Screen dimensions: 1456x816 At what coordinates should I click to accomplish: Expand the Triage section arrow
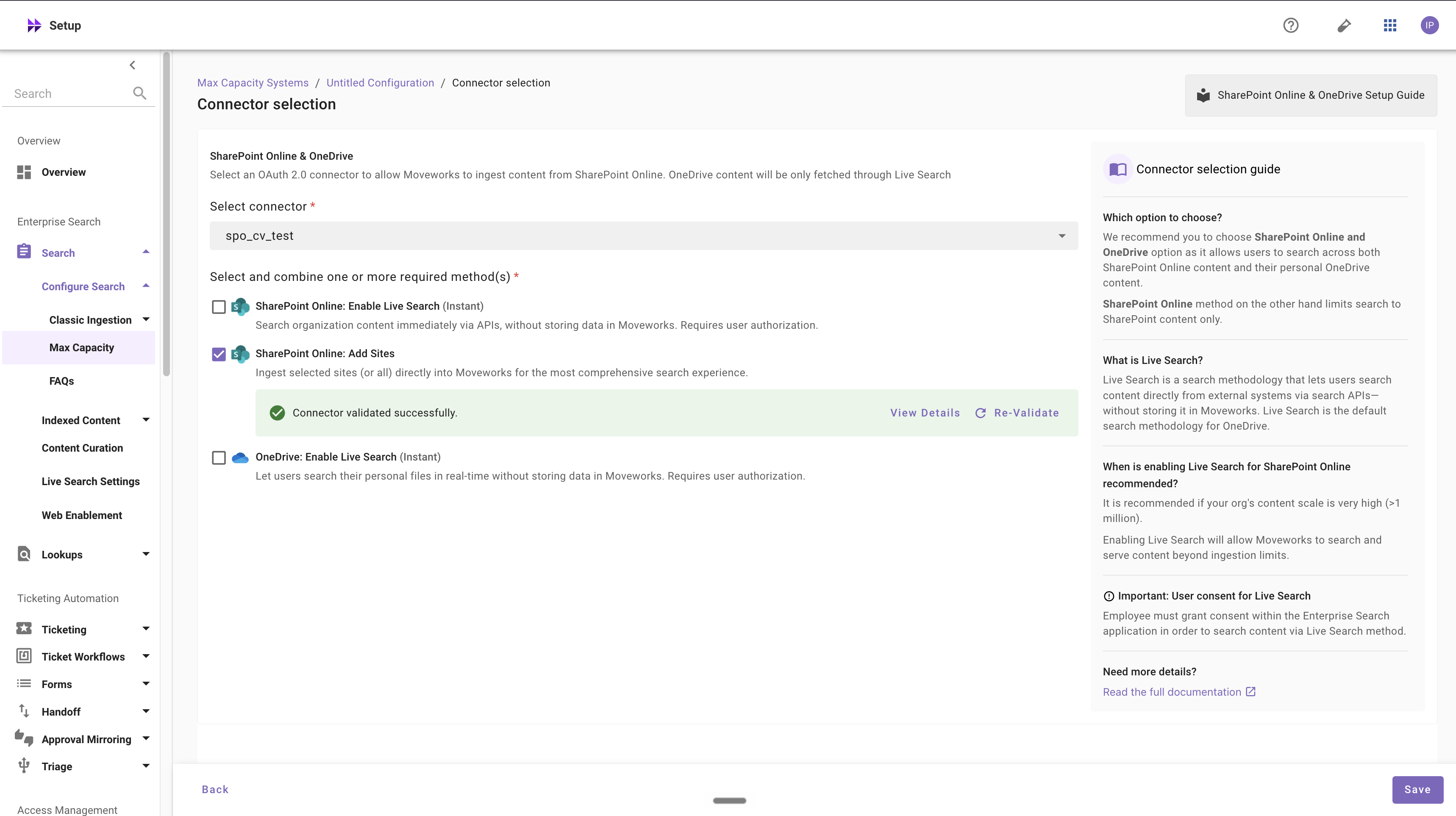146,766
